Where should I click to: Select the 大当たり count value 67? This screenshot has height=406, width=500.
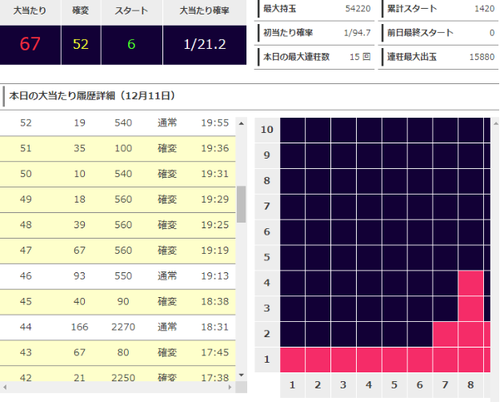(30, 44)
